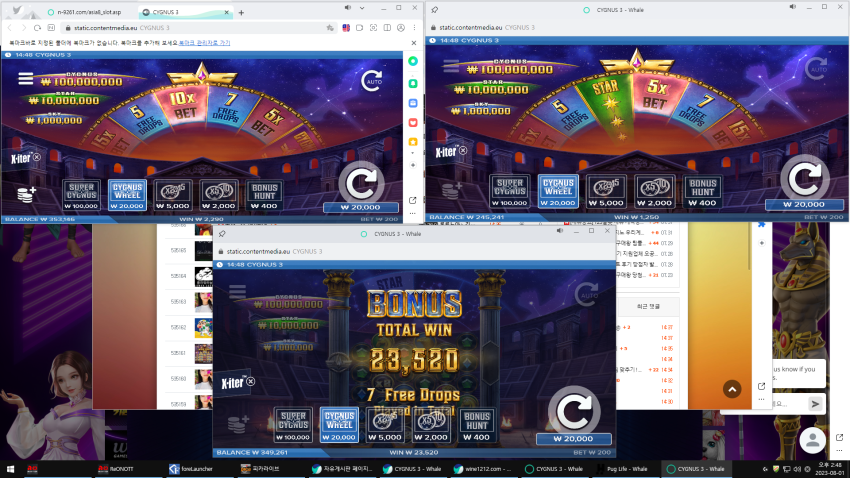Open browser three-dot menu in left window
This screenshot has width=850, height=478.
[x=415, y=28]
